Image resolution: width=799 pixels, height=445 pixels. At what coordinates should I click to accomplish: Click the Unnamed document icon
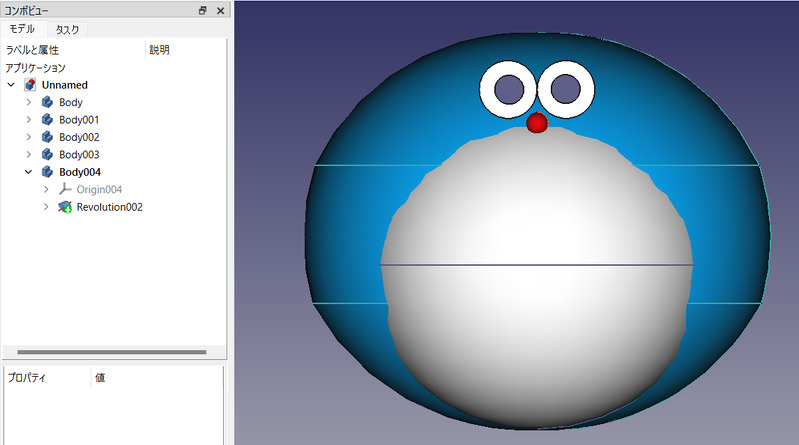30,85
